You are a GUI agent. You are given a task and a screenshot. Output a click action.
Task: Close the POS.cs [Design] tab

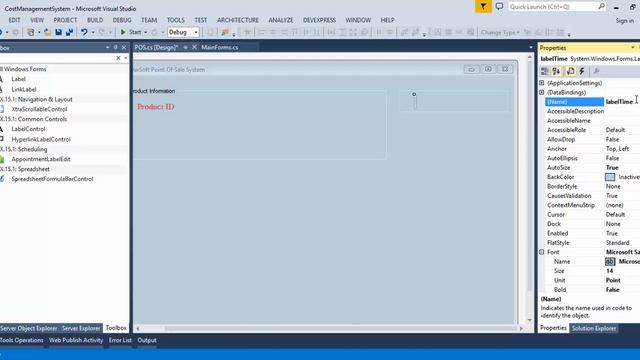click(x=194, y=47)
